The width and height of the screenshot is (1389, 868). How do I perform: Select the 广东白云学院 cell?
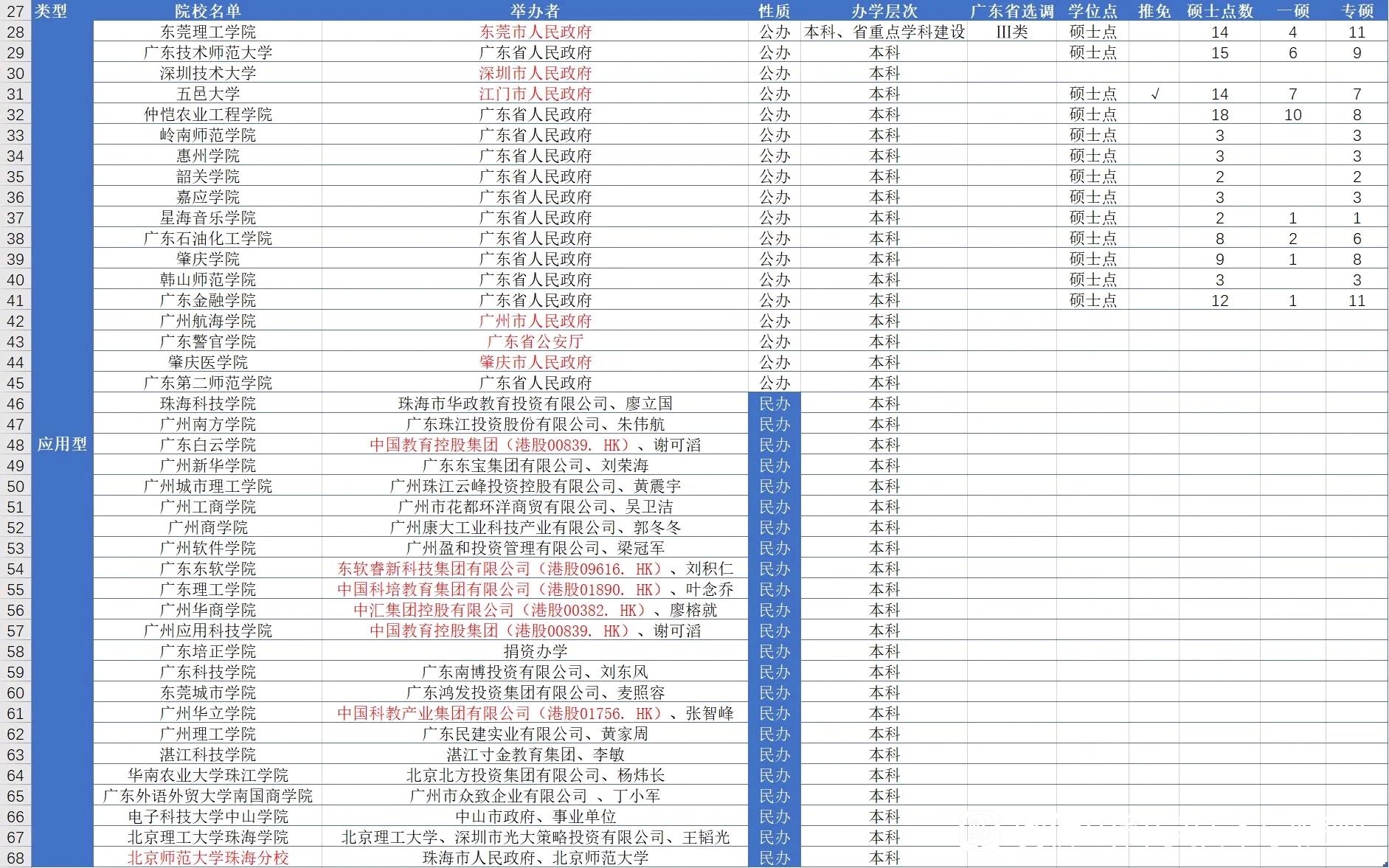208,445
